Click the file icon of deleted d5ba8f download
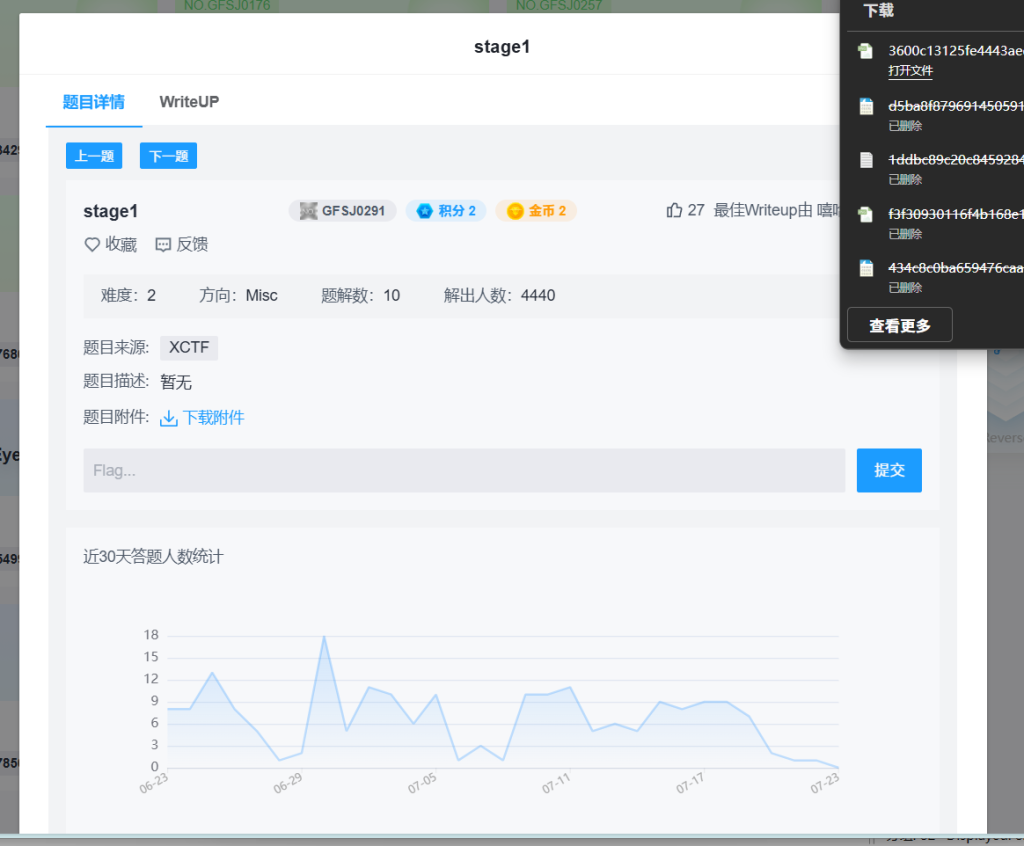 tap(866, 106)
